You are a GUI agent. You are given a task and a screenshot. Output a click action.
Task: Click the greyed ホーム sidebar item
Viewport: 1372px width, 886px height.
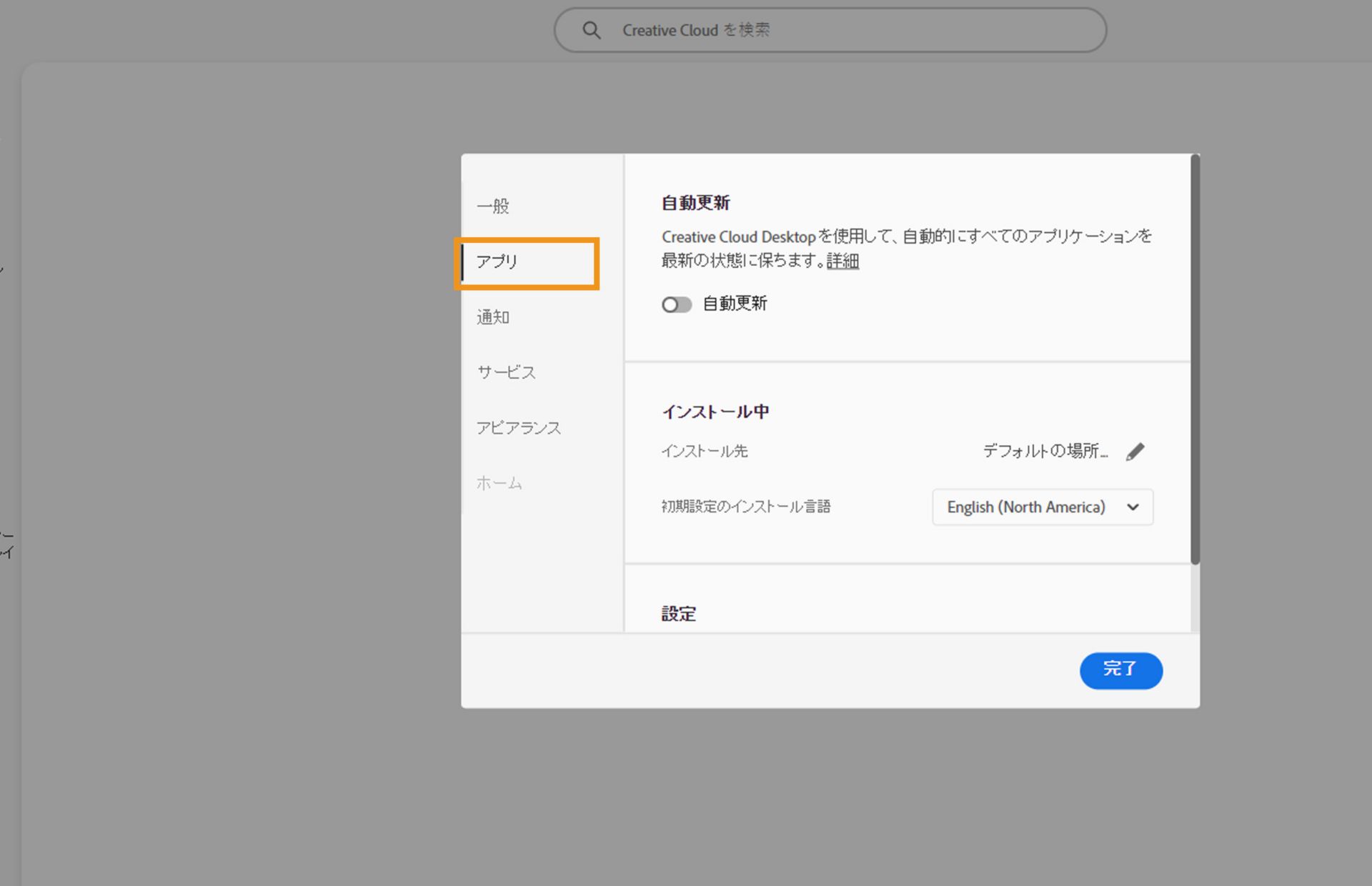pos(499,483)
